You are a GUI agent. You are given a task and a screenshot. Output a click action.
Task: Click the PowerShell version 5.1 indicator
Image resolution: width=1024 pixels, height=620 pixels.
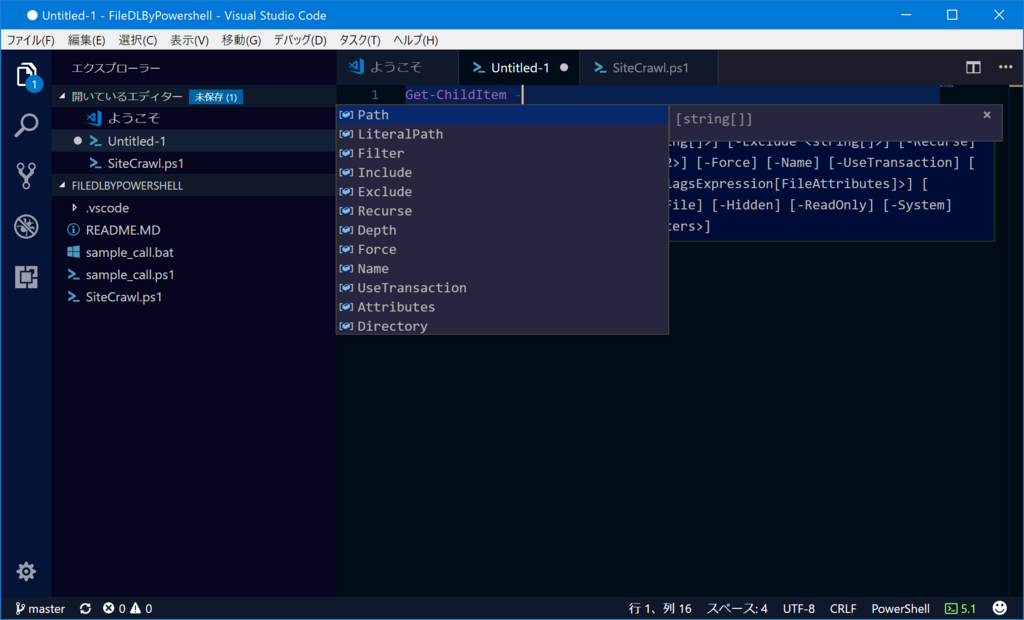(x=960, y=608)
